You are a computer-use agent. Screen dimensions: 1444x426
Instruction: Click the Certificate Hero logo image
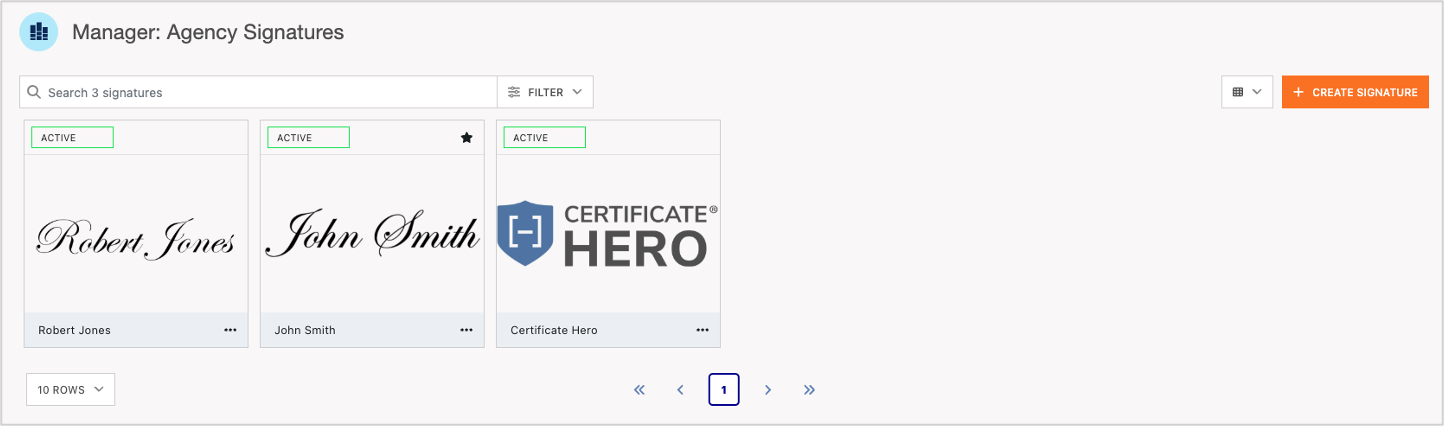[608, 234]
